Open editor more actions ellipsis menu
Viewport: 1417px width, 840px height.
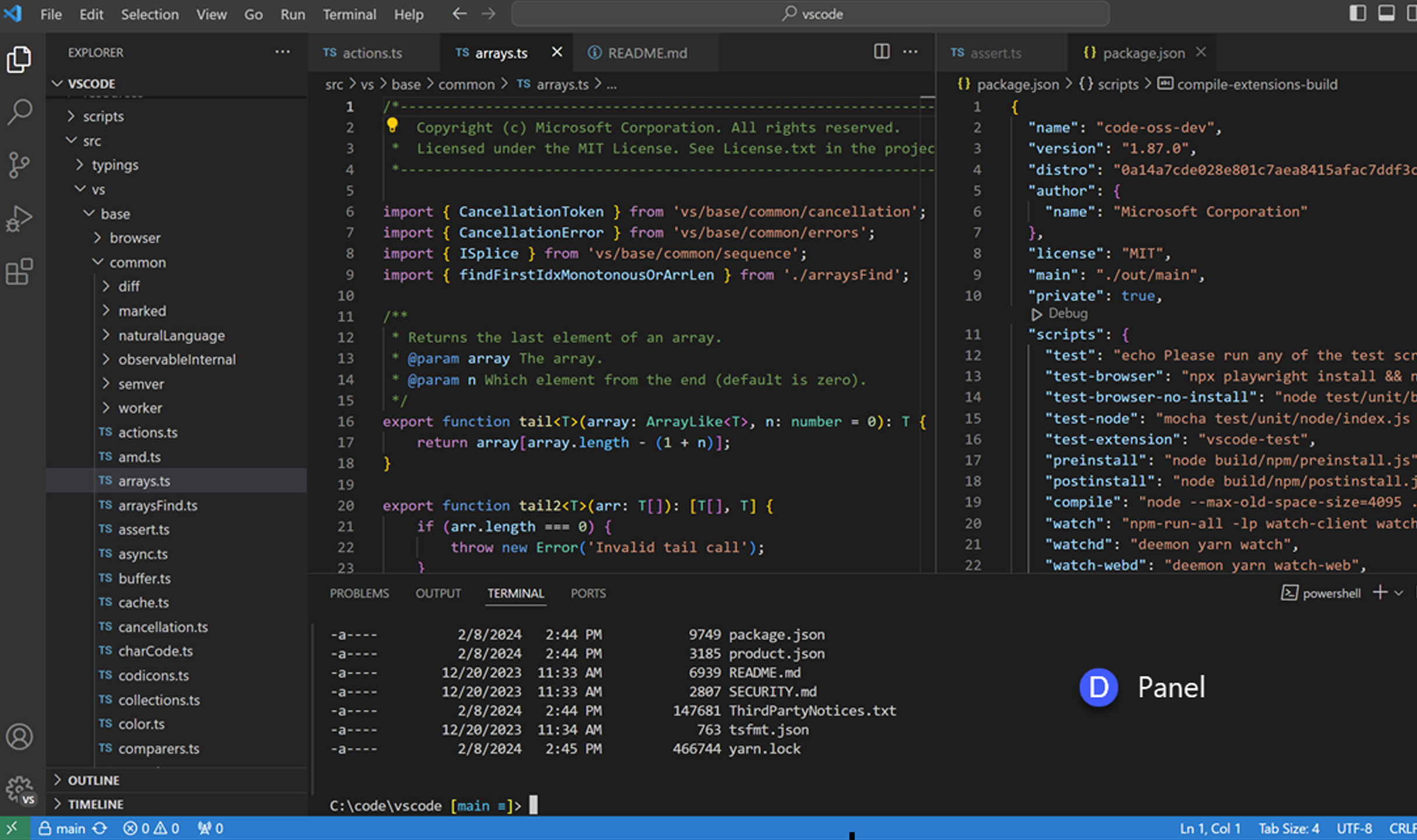coord(910,52)
